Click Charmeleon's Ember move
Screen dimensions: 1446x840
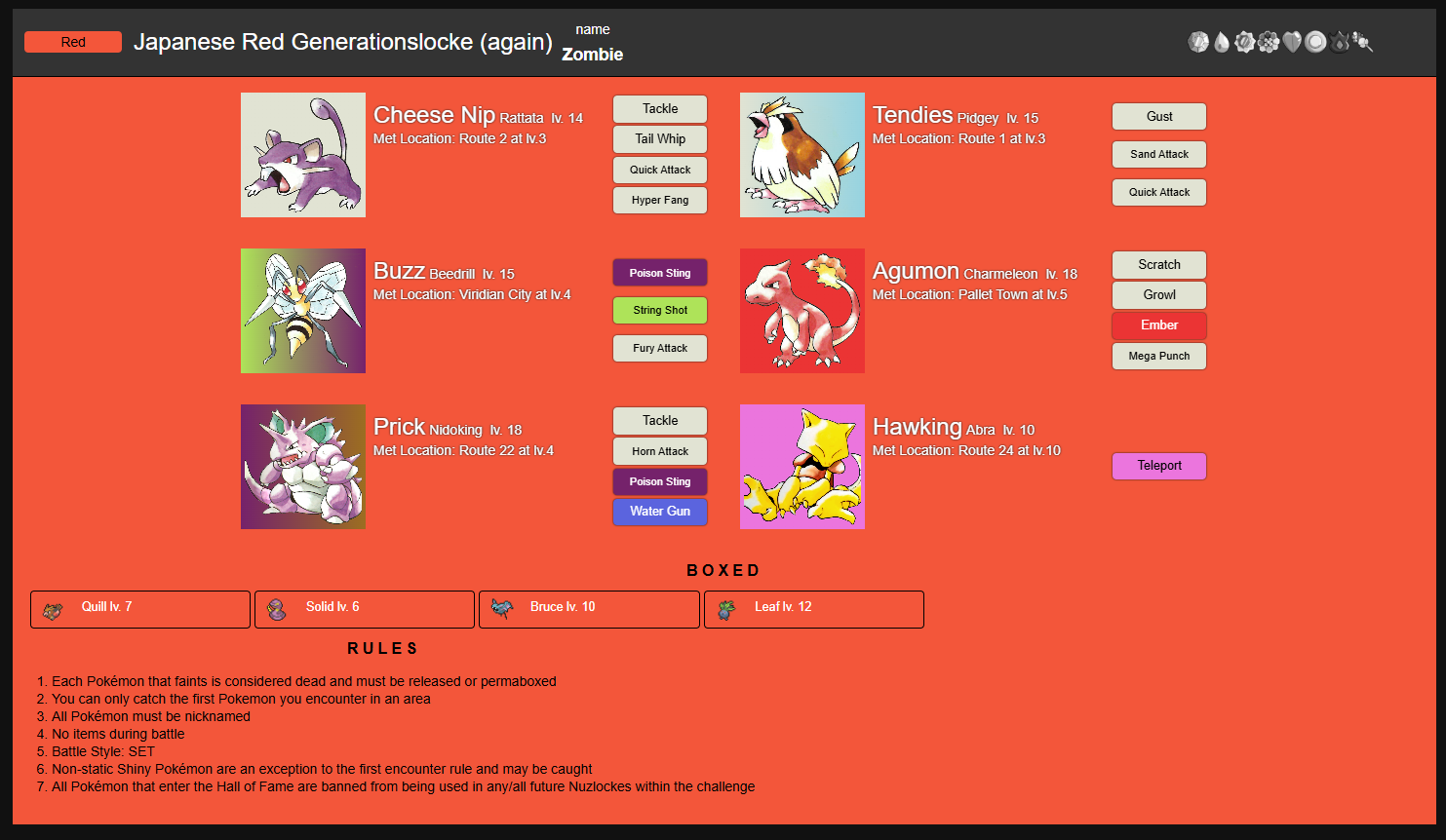(1159, 325)
